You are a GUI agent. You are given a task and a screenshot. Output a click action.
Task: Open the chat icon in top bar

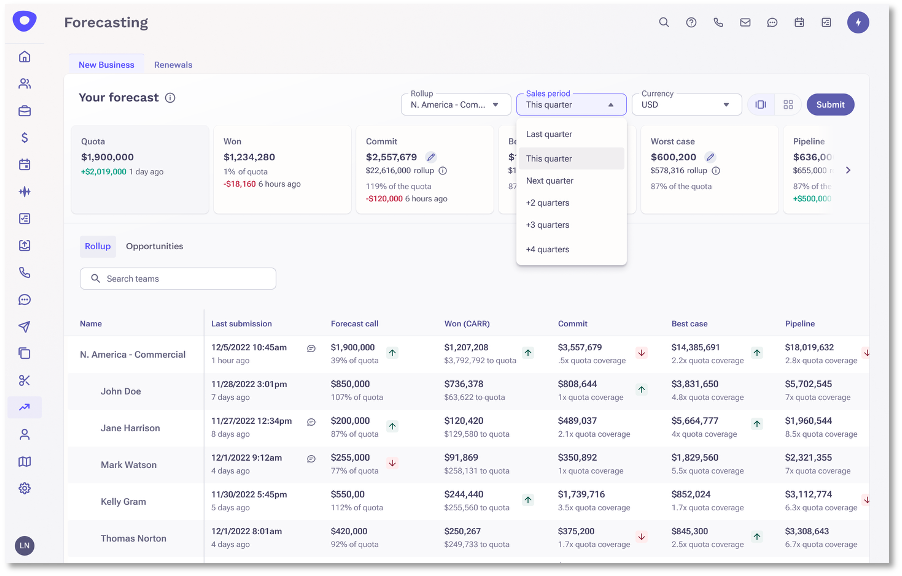(x=772, y=22)
